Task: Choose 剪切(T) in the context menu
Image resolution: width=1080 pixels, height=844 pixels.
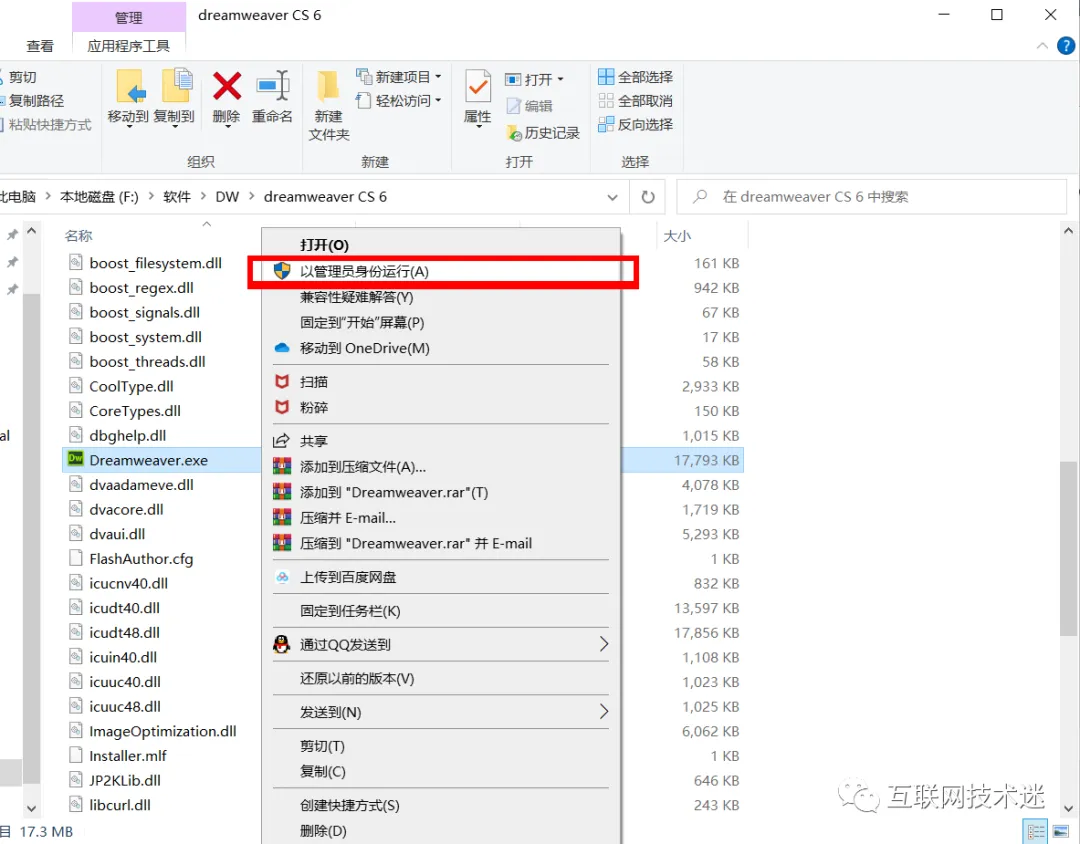Action: [441, 746]
